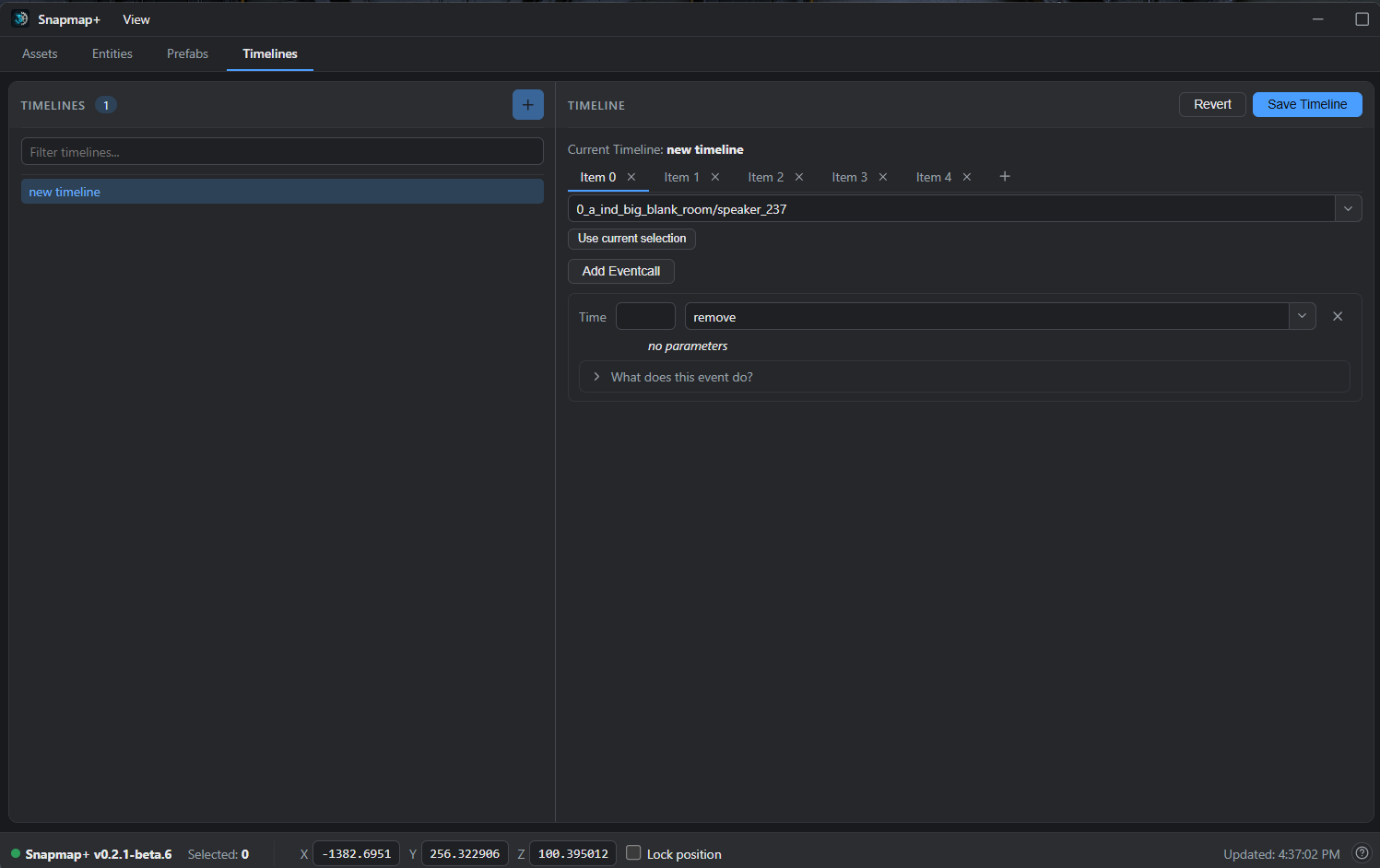Close the Item 3 tab
Screen dimensions: 1380x868
tap(883, 177)
